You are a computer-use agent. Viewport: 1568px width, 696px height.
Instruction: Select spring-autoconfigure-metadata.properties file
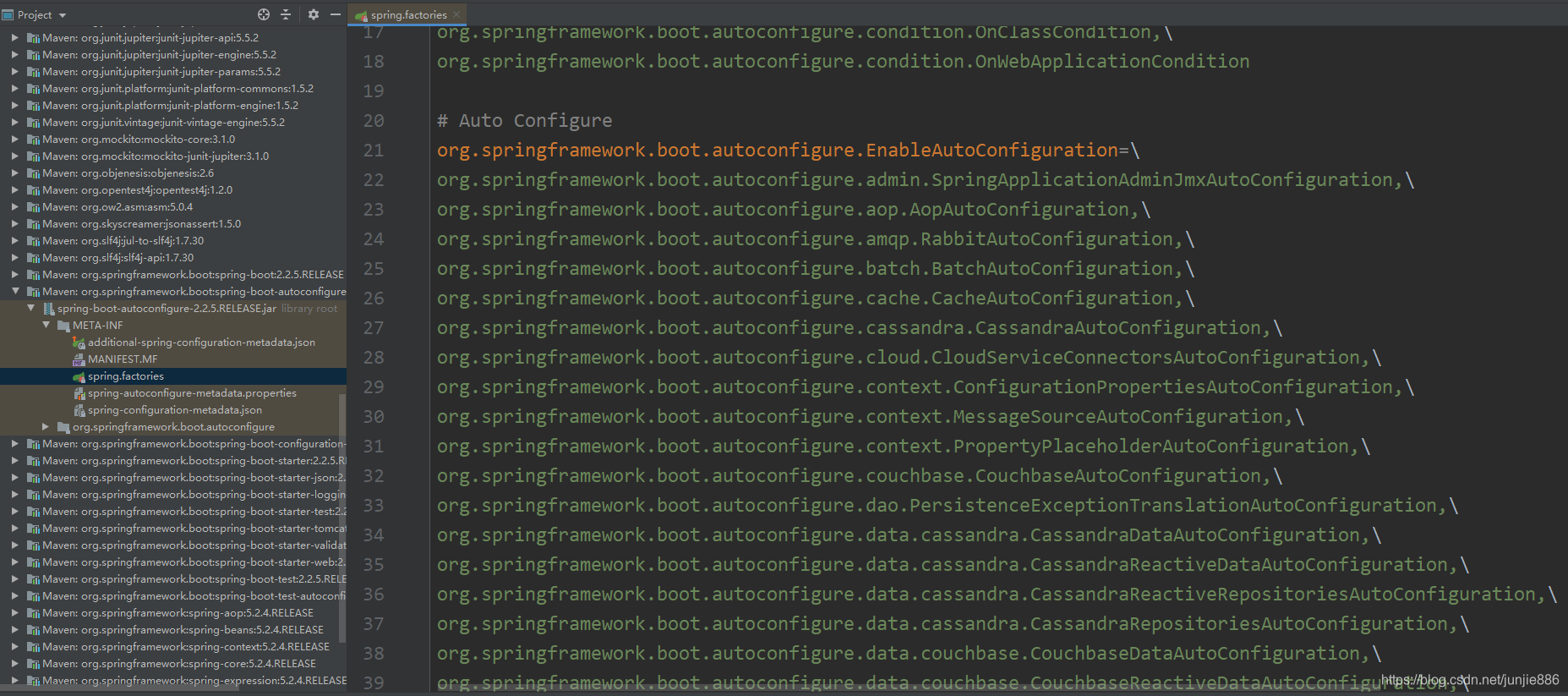[192, 393]
